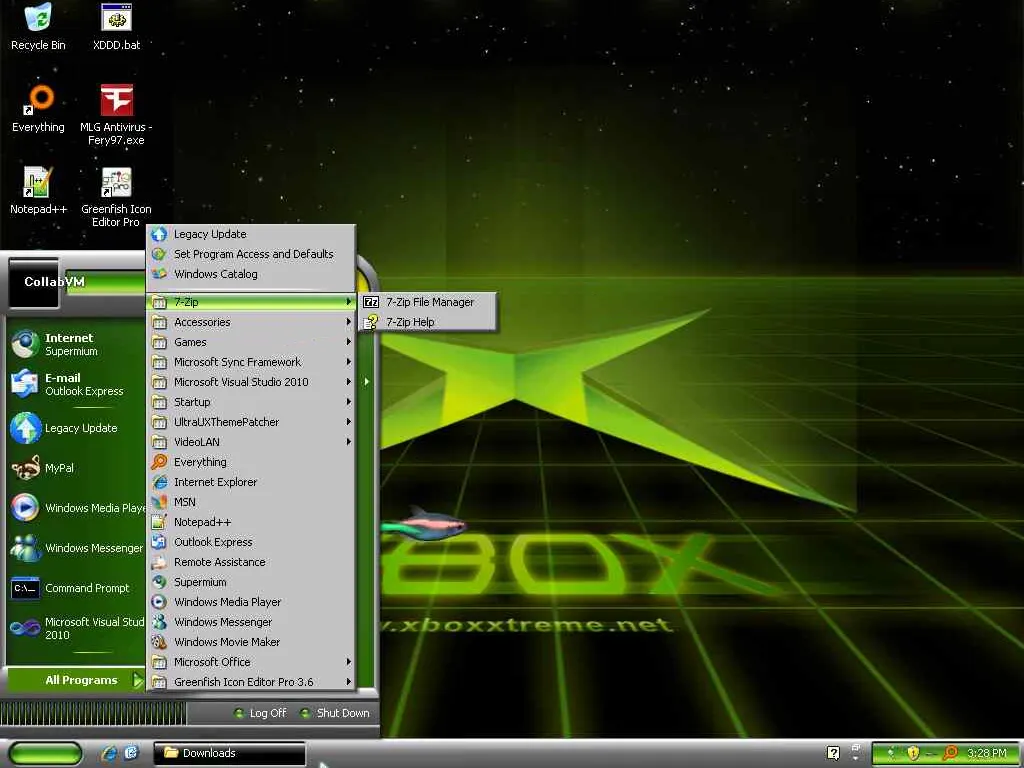1024x768 pixels.
Task: Select the highlighted 7-Zip folder entry
Action: [251, 302]
